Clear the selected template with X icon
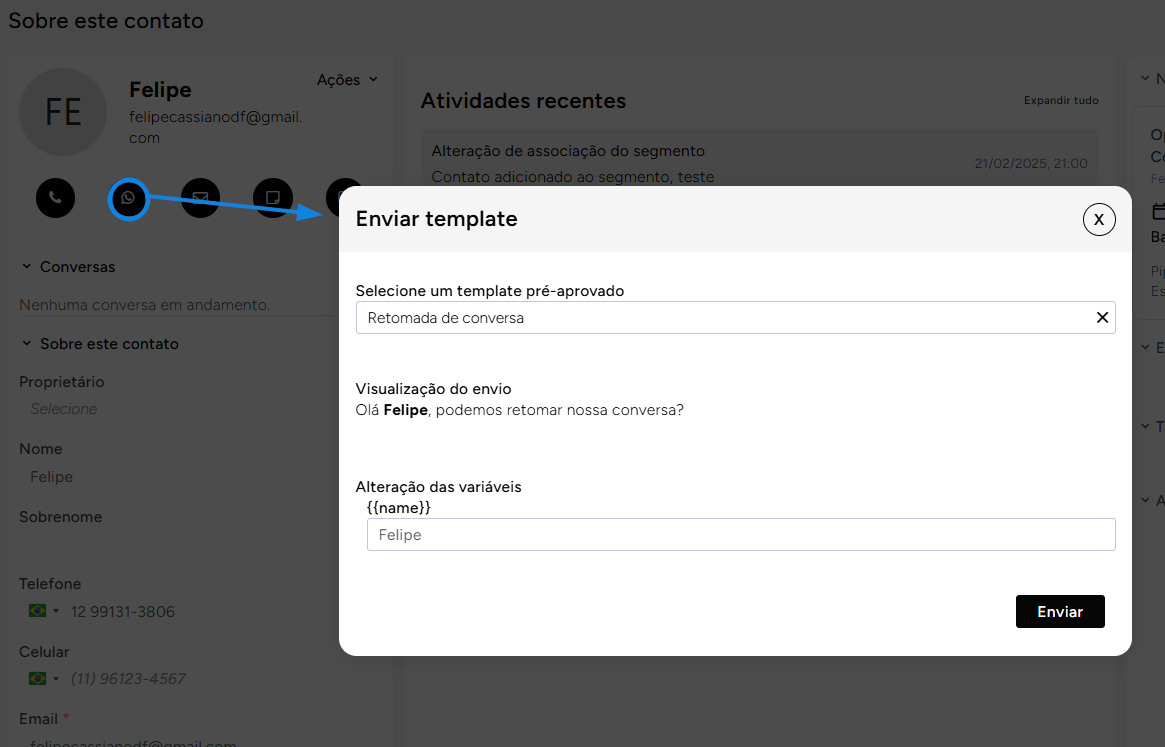The height and width of the screenshot is (747, 1165). click(x=1102, y=318)
